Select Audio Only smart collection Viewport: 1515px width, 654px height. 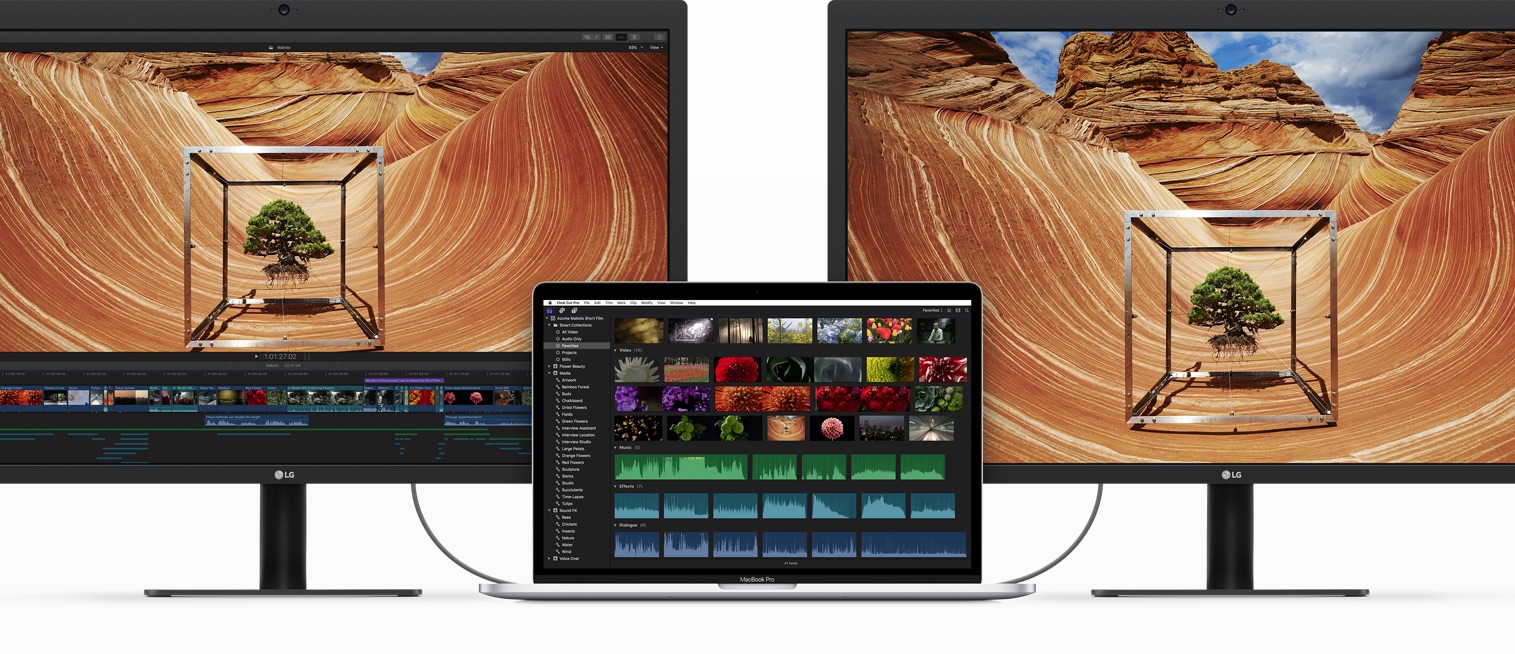click(571, 339)
